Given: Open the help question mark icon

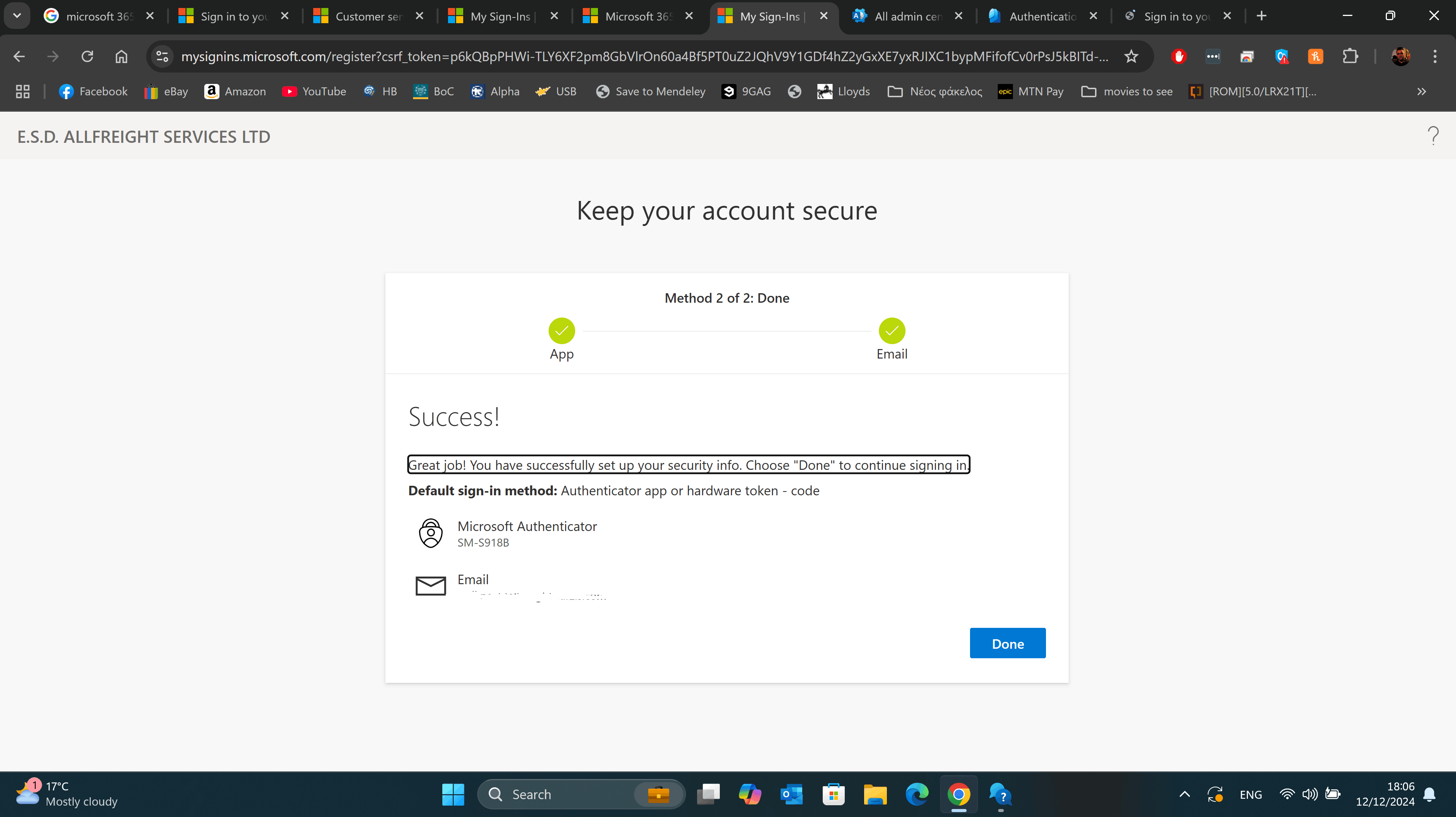Looking at the screenshot, I should click(1433, 136).
